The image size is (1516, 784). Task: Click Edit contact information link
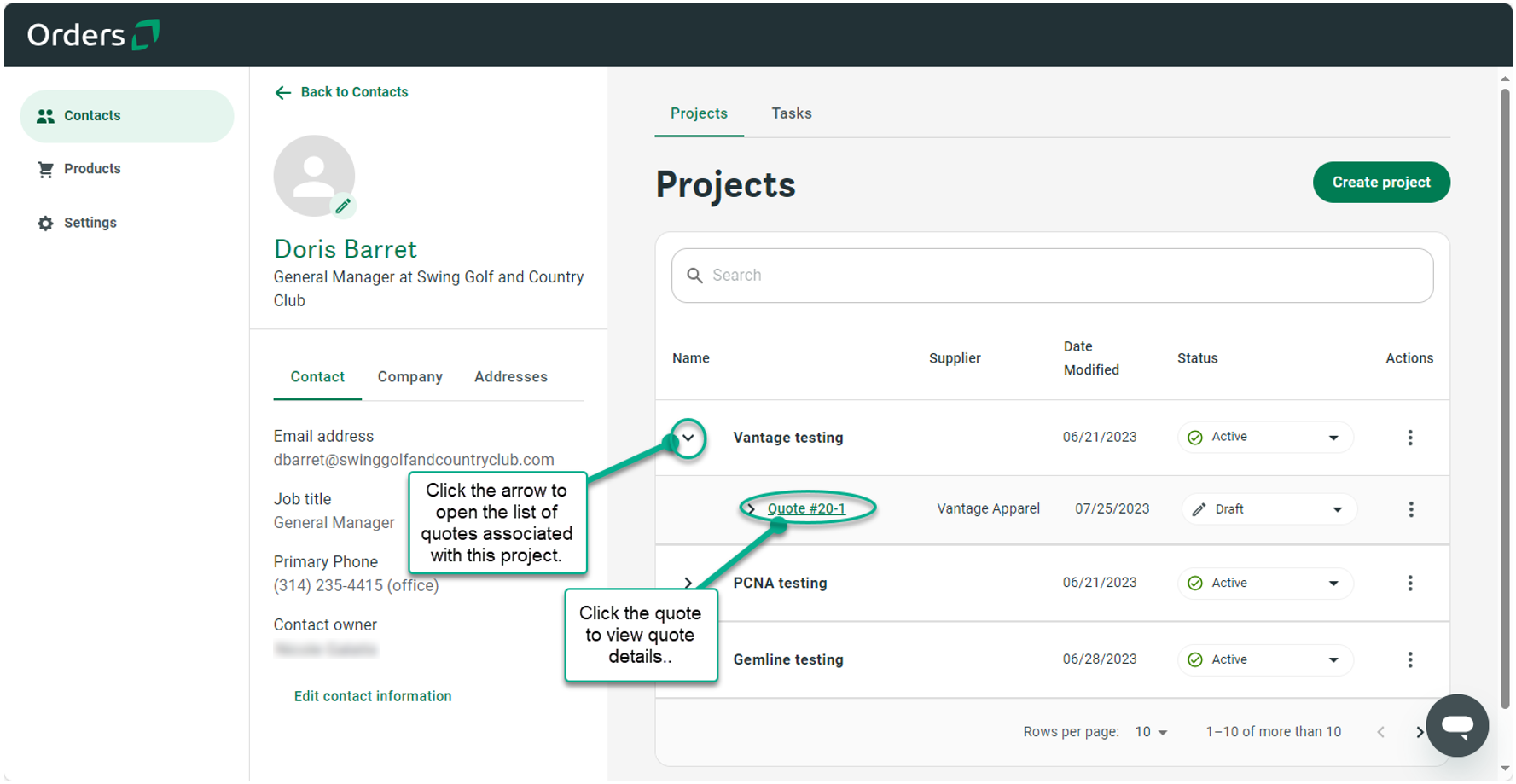tap(373, 696)
